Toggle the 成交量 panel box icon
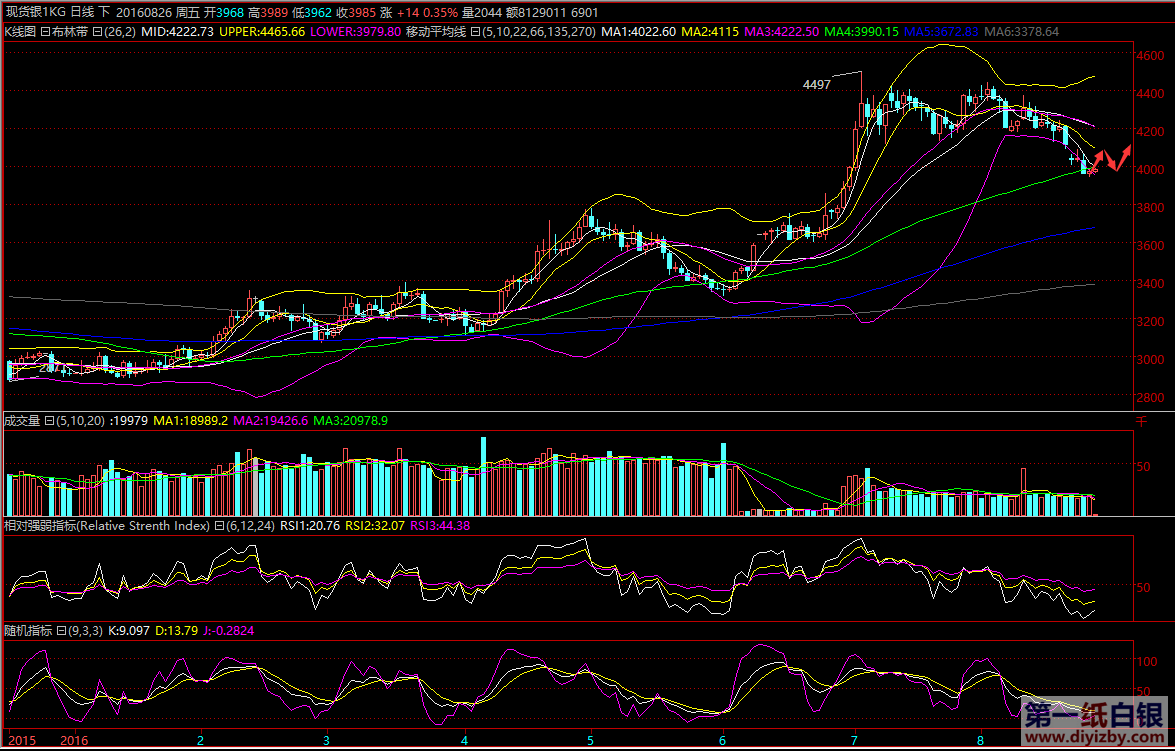This screenshot has height=751, width=1175. click(50, 421)
